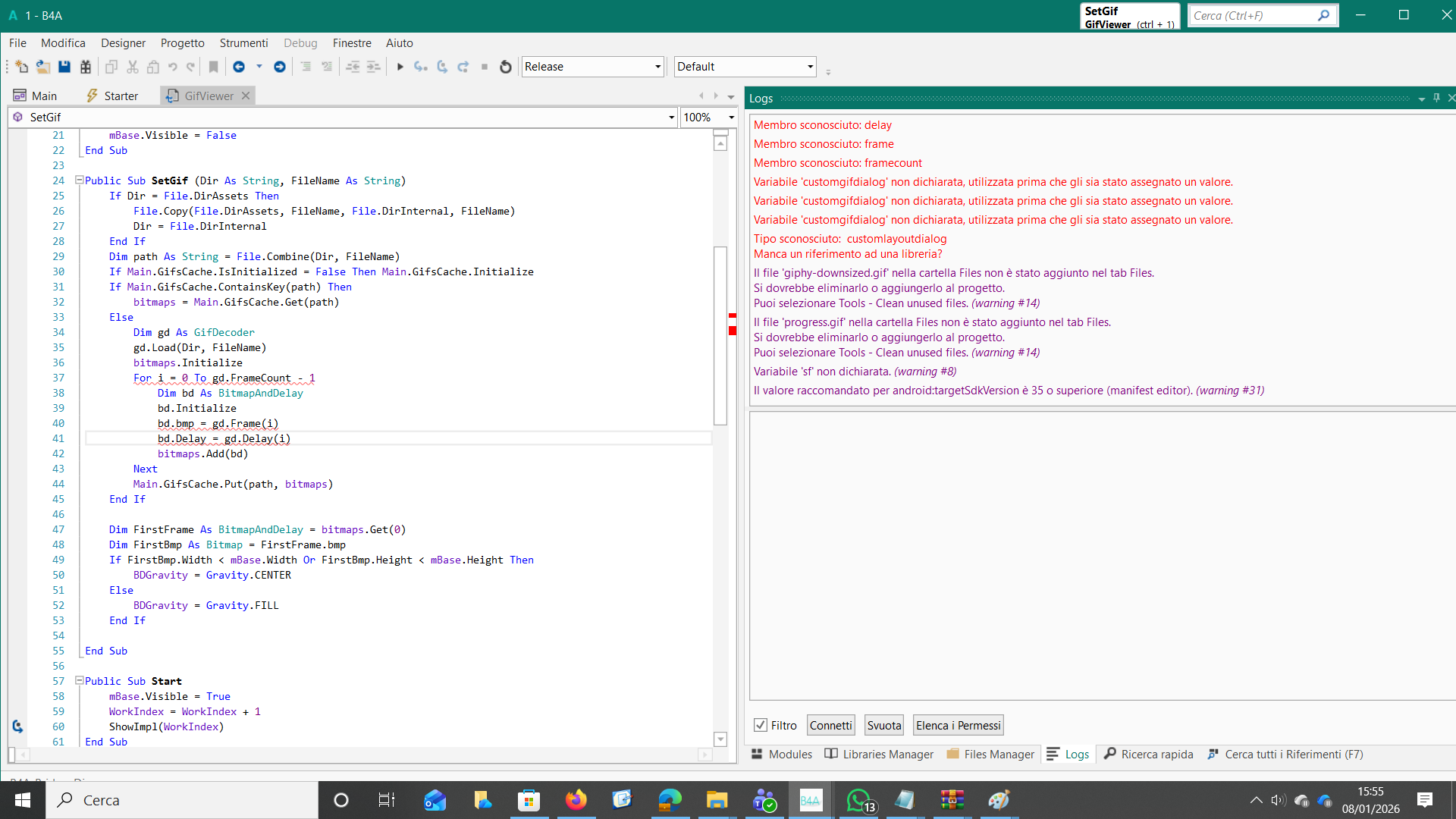The width and height of the screenshot is (1456, 819).
Task: Click the Cerca search field in title bar
Action: tap(1251, 15)
